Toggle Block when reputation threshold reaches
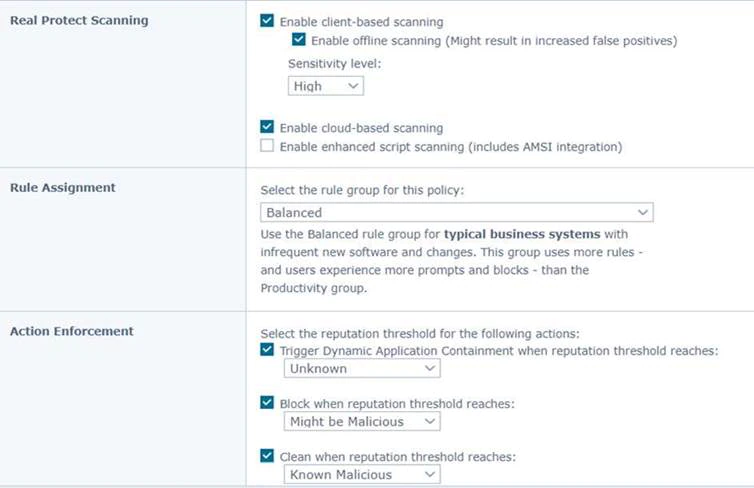This screenshot has height=488, width=754. coord(267,402)
